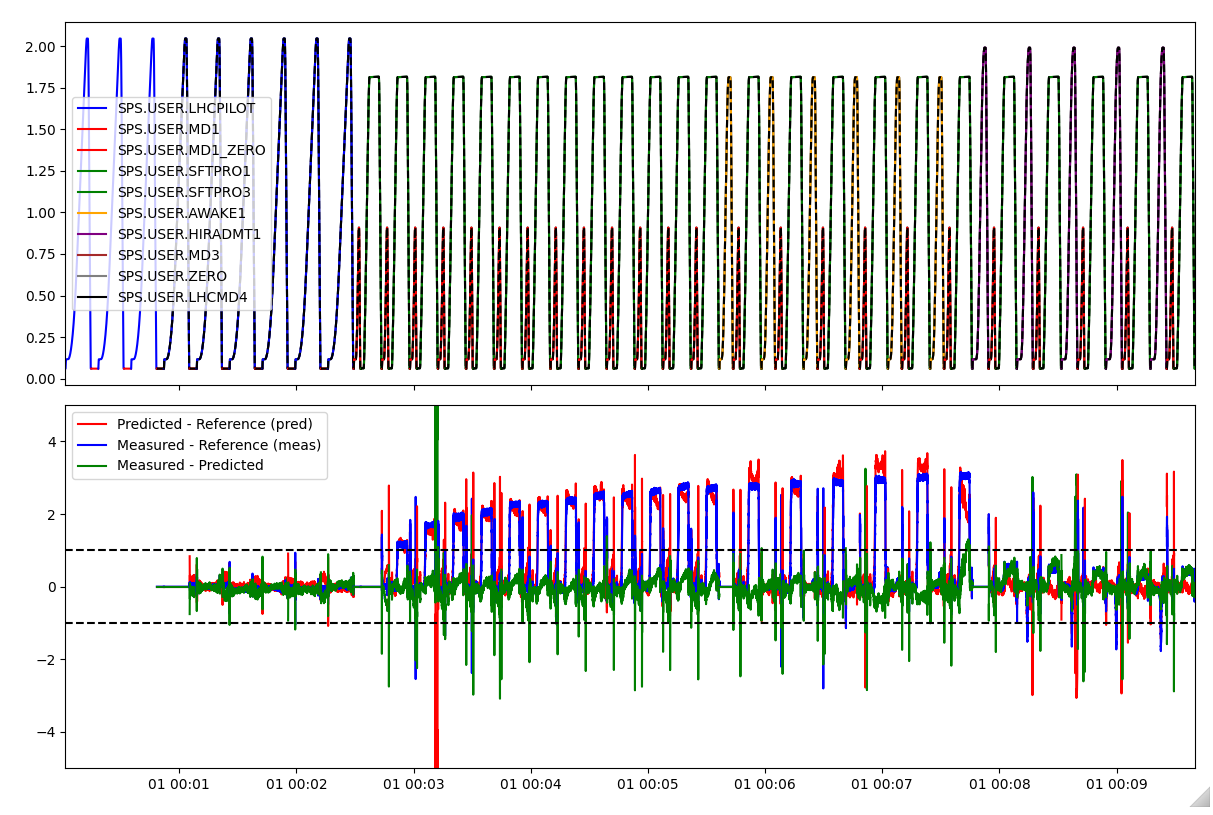This screenshot has width=1213, height=815.
Task: Select the 01 00:09 time axis tick label
Action: (x=1116, y=786)
